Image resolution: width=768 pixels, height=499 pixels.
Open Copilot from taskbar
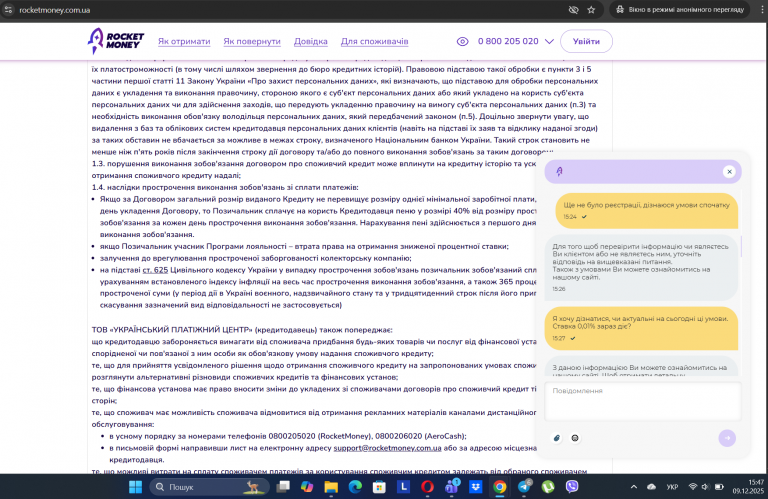(307, 487)
